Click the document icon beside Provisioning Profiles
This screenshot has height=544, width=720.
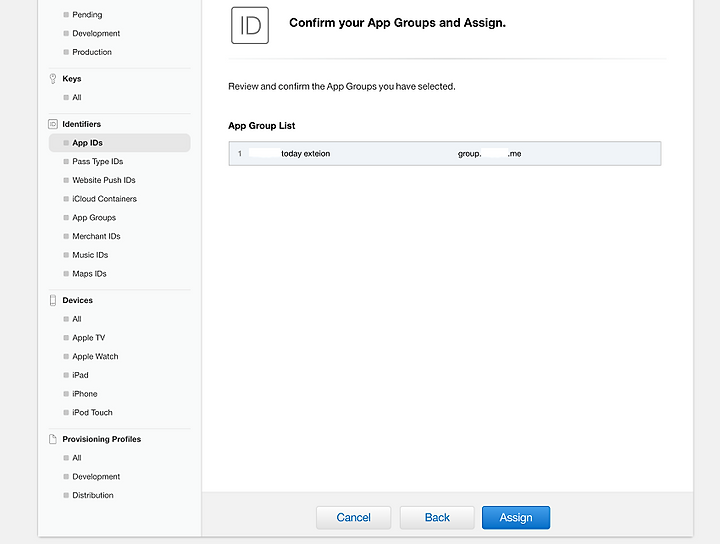point(53,439)
